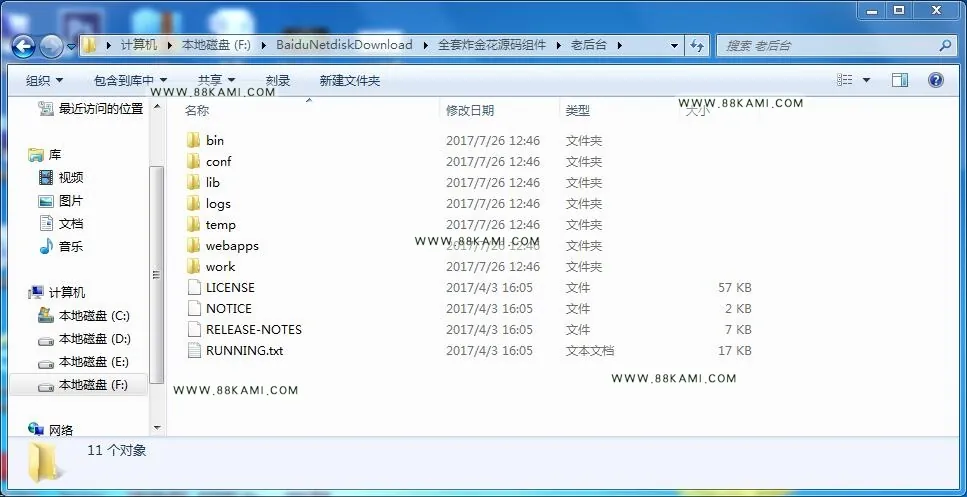The width and height of the screenshot is (967, 497).
Task: Open the help question mark icon
Action: [936, 80]
